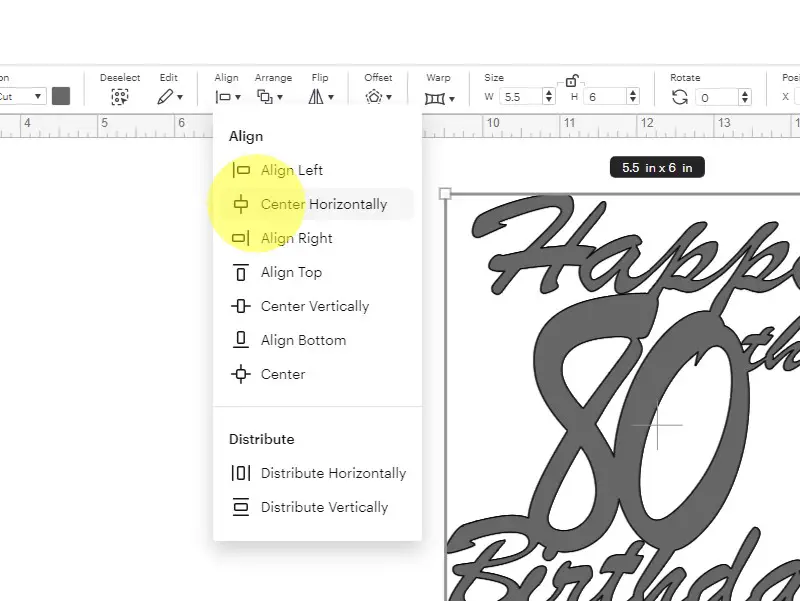Select Distribute Vertically menu entry
The width and height of the screenshot is (800, 601).
317,507
